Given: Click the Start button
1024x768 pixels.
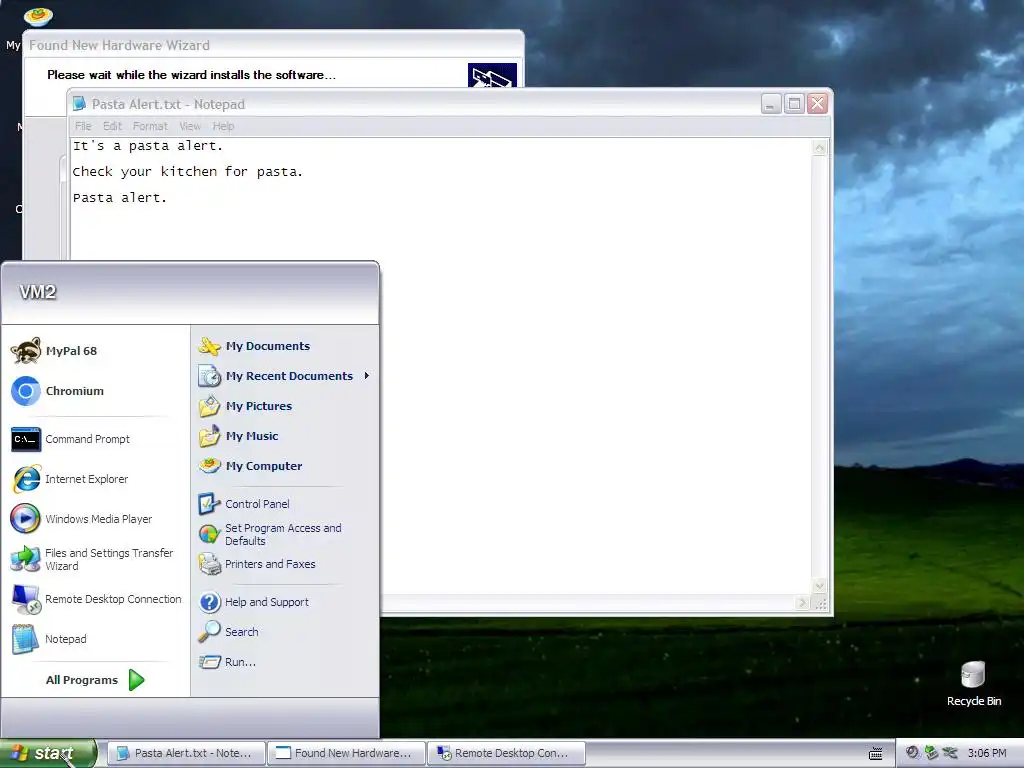Looking at the screenshot, I should click(48, 753).
